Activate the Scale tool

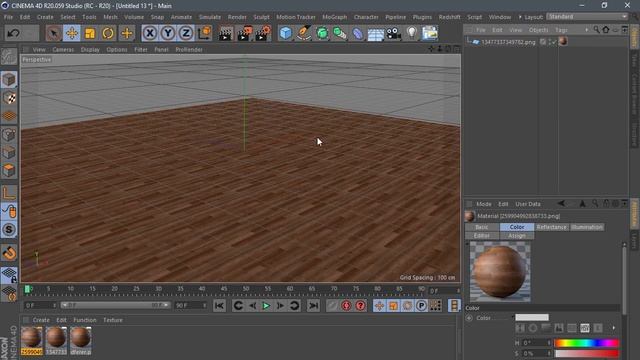tap(90, 33)
